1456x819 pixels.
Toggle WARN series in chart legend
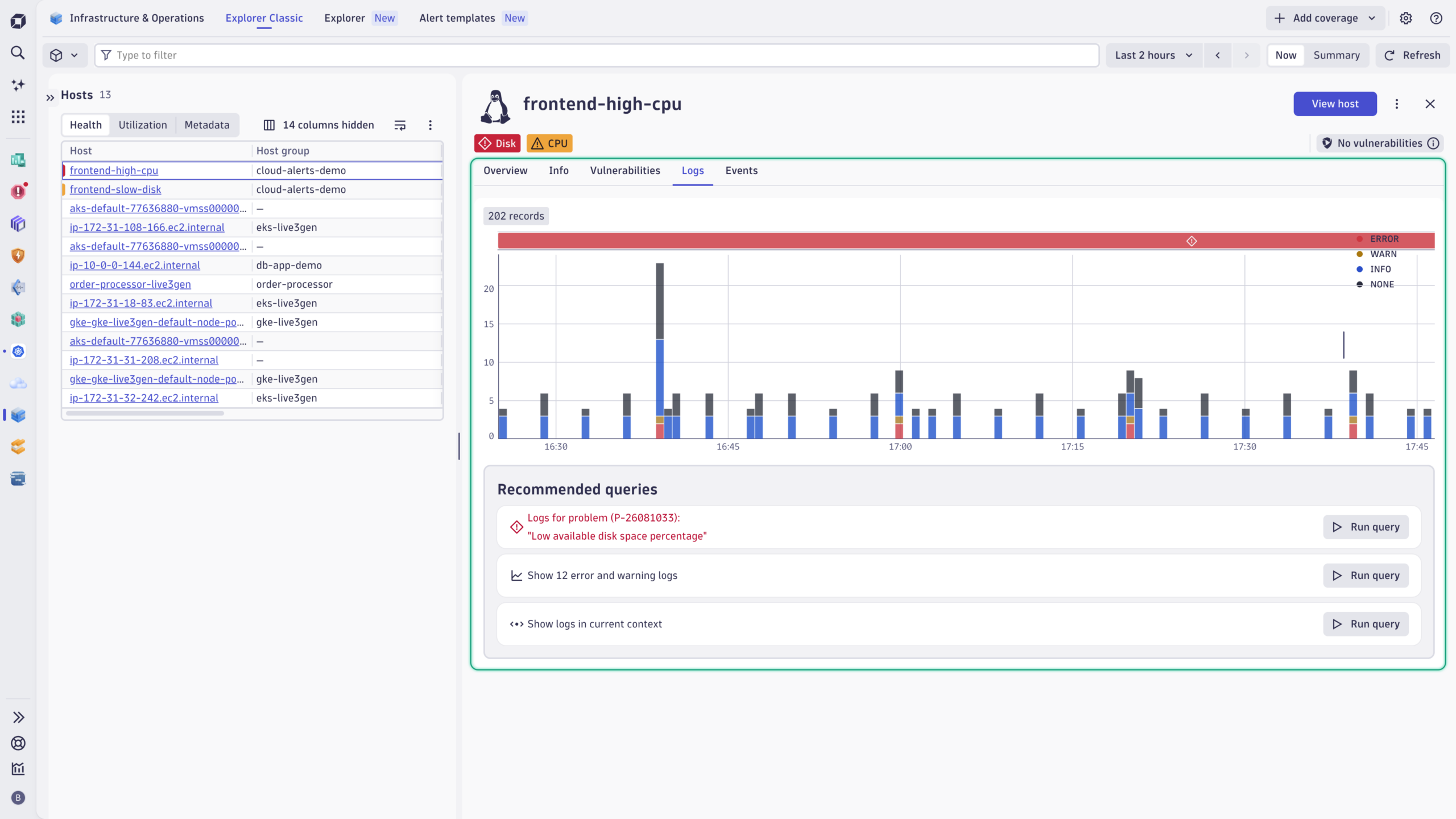point(1376,254)
